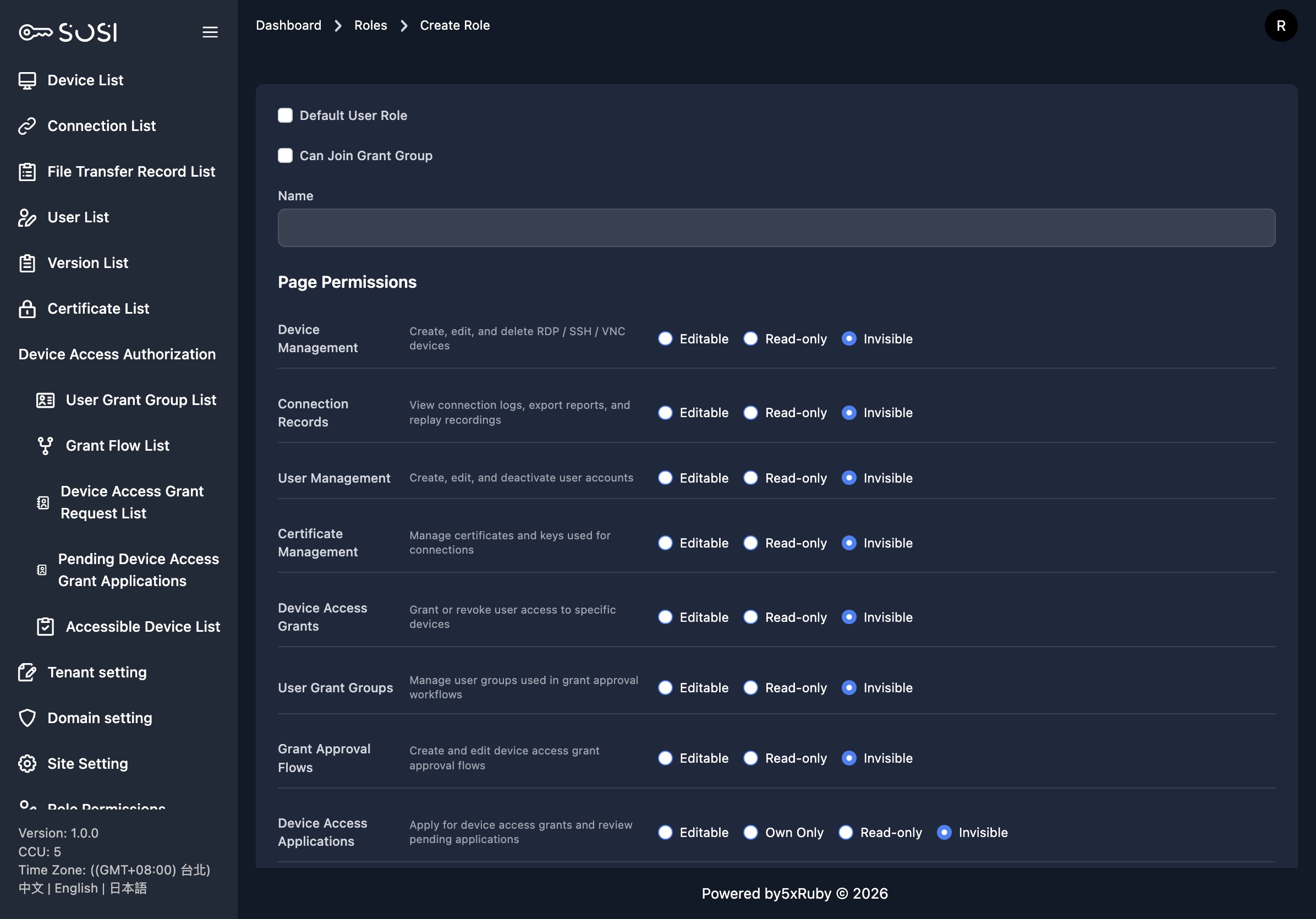Collapse Device Access Authorization section
This screenshot has height=919, width=1316.
pos(117,354)
